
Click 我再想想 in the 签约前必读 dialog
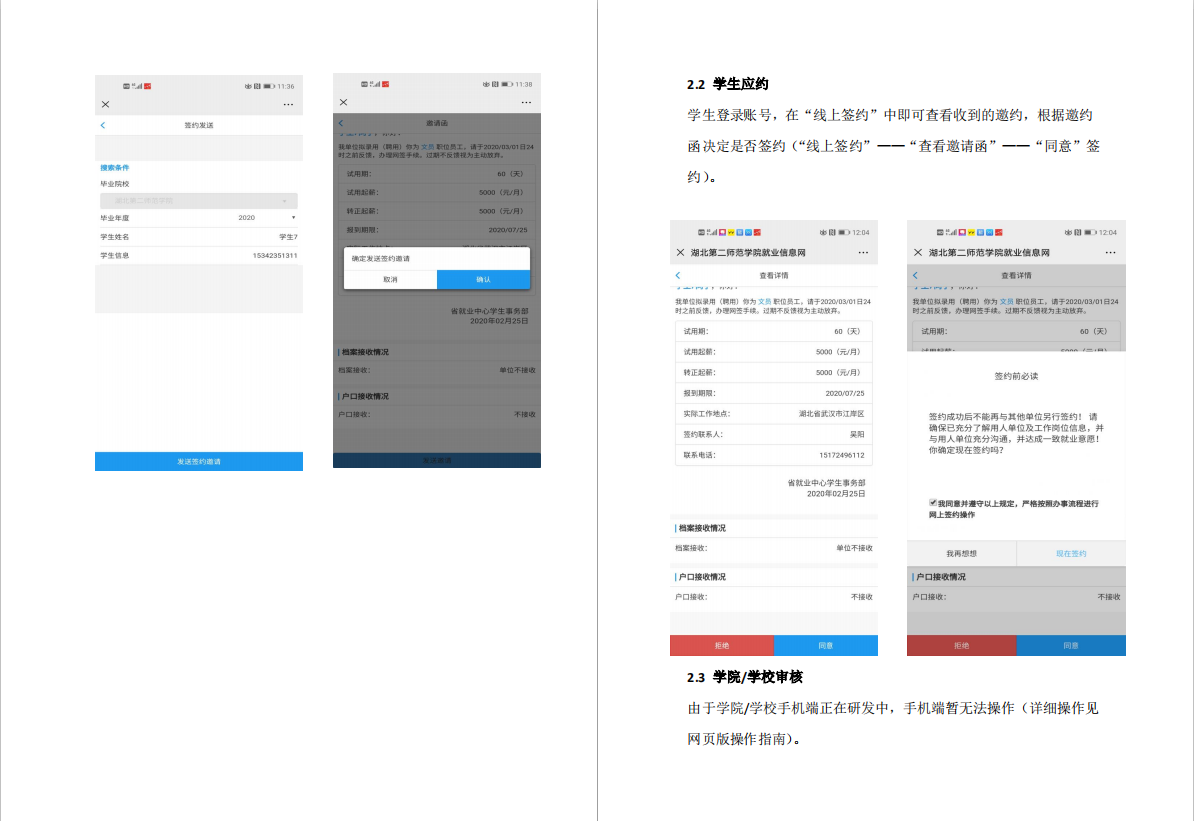[962, 554]
